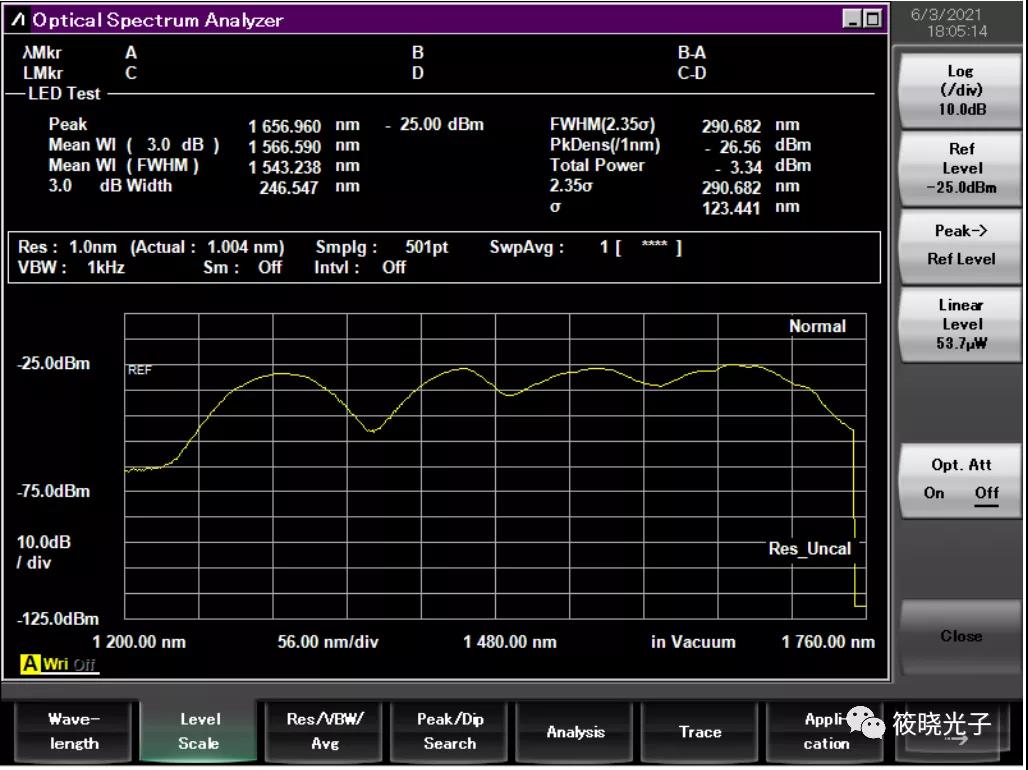
Task: Minimize the Optical Spectrum Analyzer window
Action: coord(851,19)
